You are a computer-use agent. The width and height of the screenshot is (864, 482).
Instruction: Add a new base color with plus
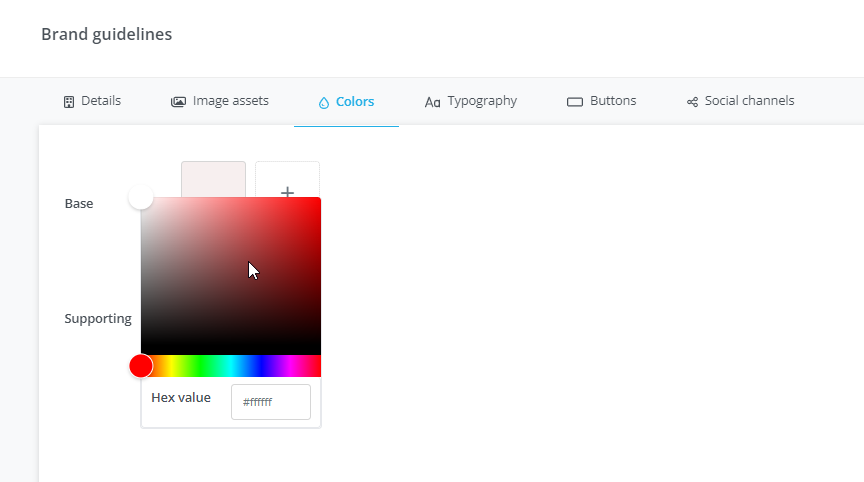[287, 180]
